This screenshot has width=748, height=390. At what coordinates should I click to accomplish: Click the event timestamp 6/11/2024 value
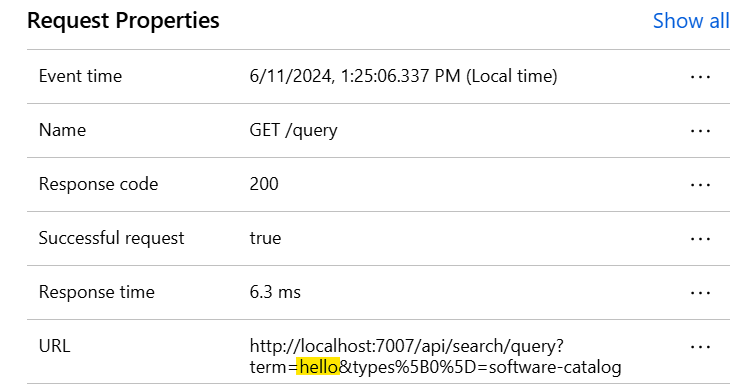[x=403, y=76]
